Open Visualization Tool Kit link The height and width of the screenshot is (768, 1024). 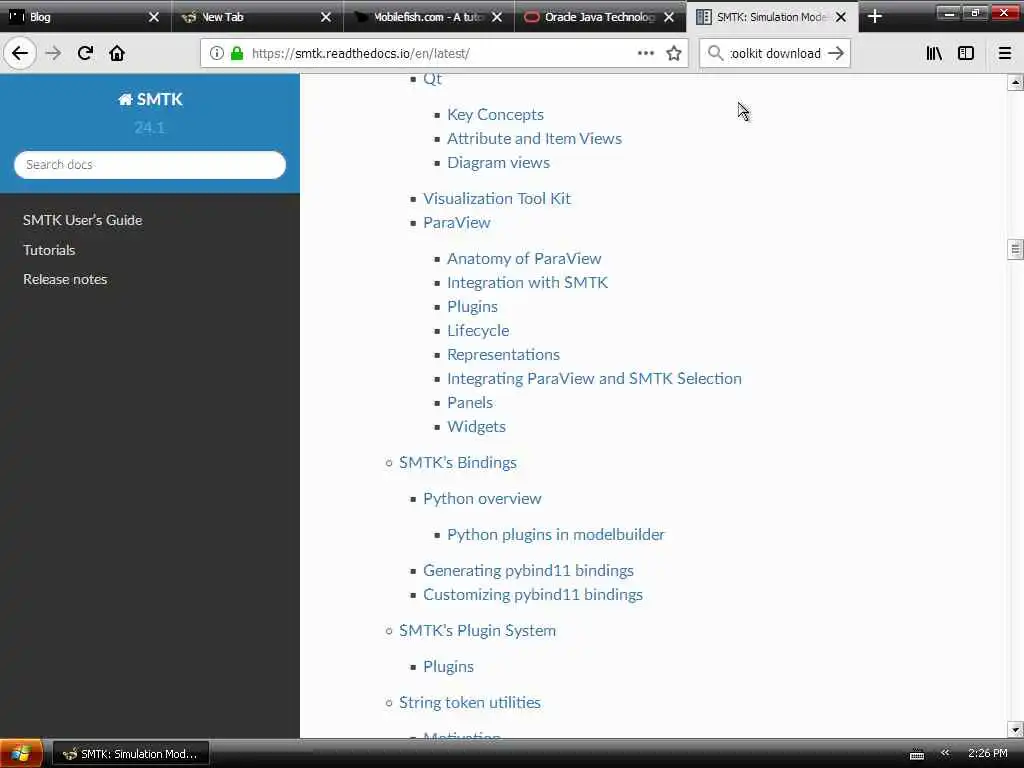(497, 199)
